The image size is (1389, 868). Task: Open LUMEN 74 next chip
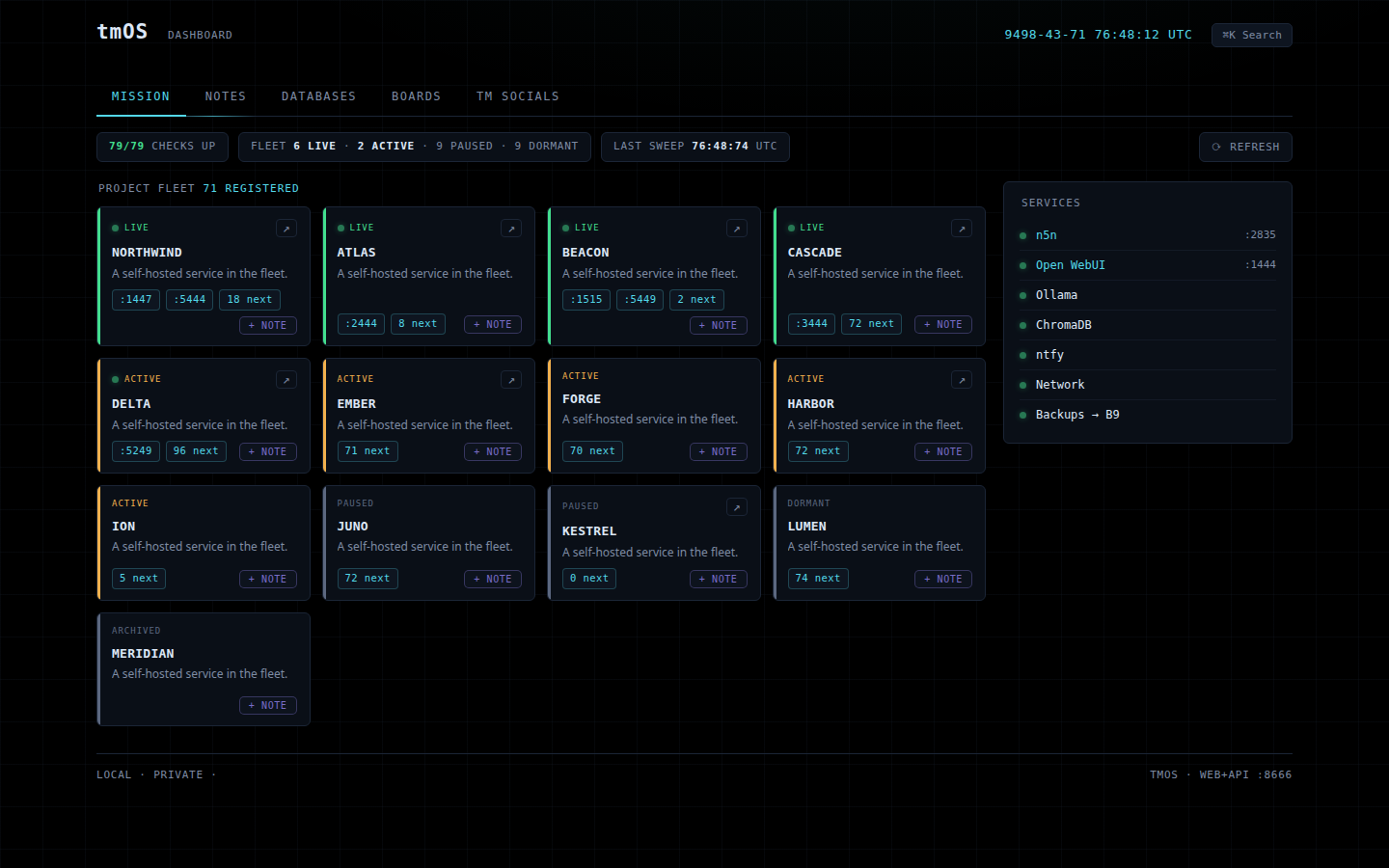(818, 579)
